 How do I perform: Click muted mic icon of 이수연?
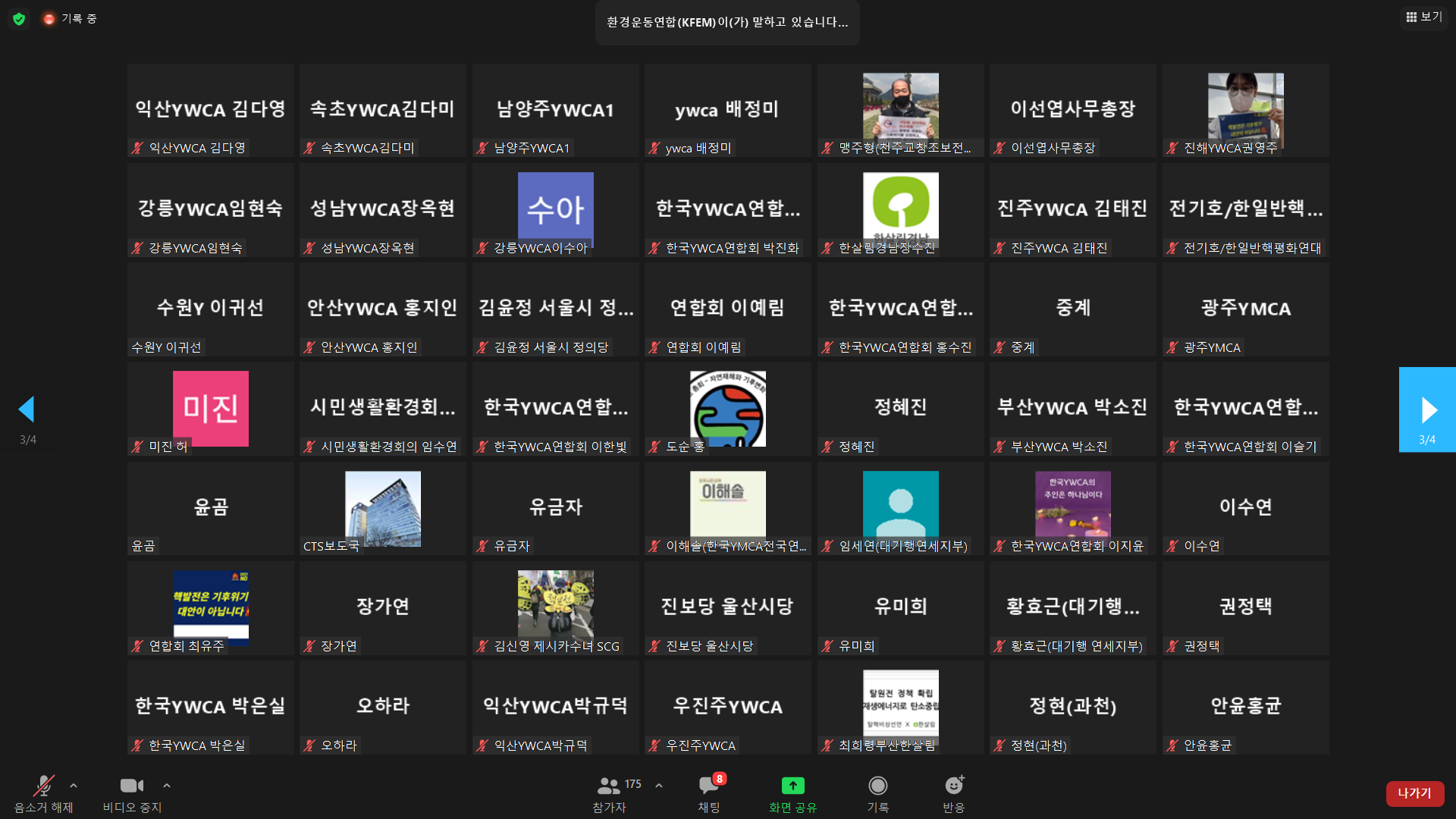[x=1172, y=546]
